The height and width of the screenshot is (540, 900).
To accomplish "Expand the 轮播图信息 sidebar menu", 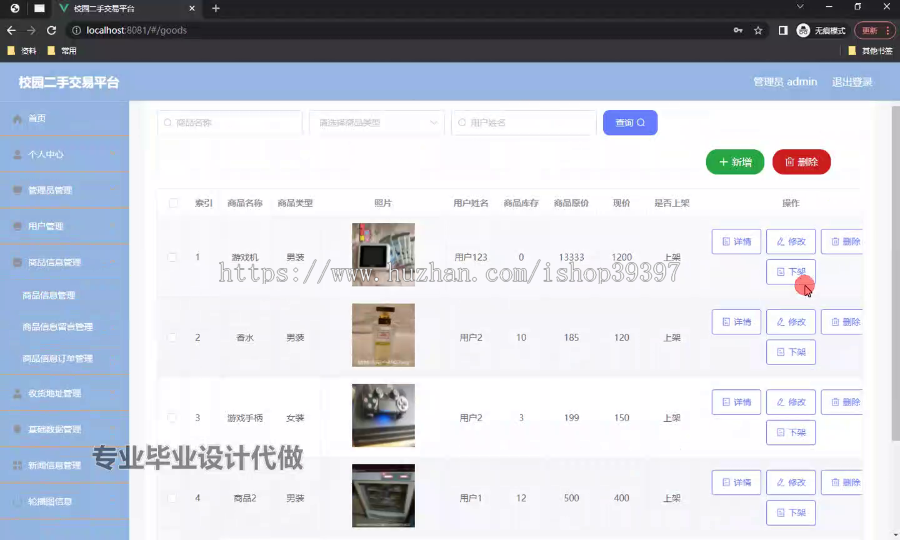I will (x=64, y=502).
